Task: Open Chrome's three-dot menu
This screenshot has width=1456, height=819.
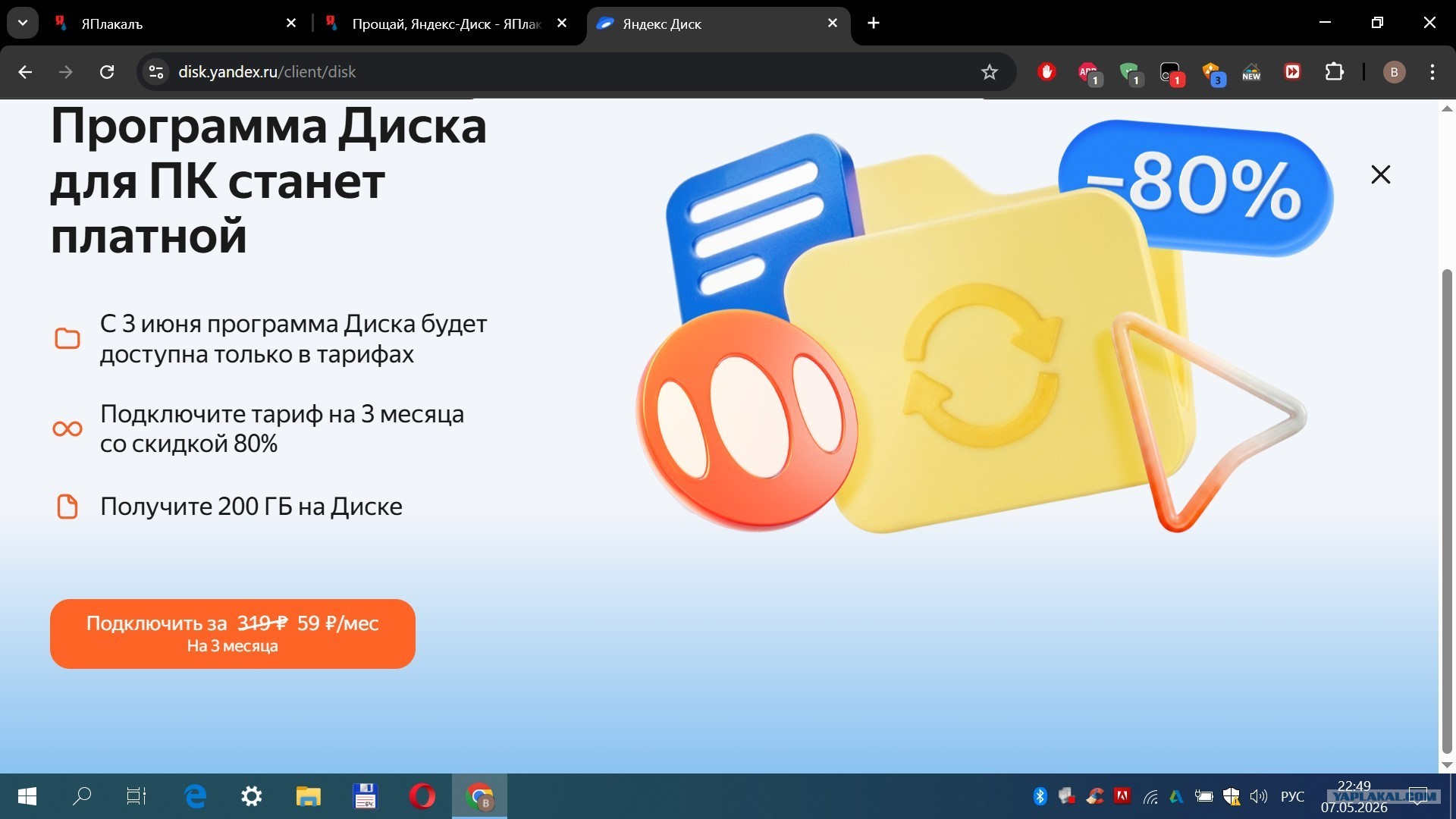Action: [x=1432, y=72]
